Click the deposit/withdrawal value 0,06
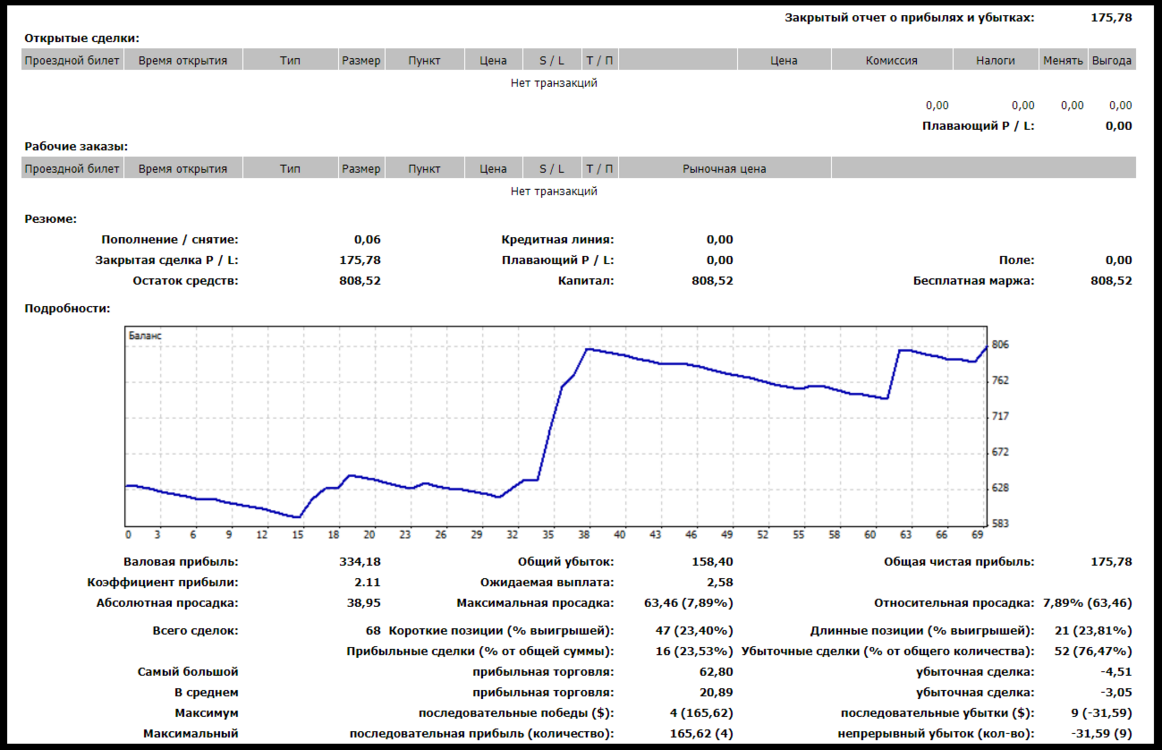Viewport: 1162px width, 750px height. pos(367,240)
